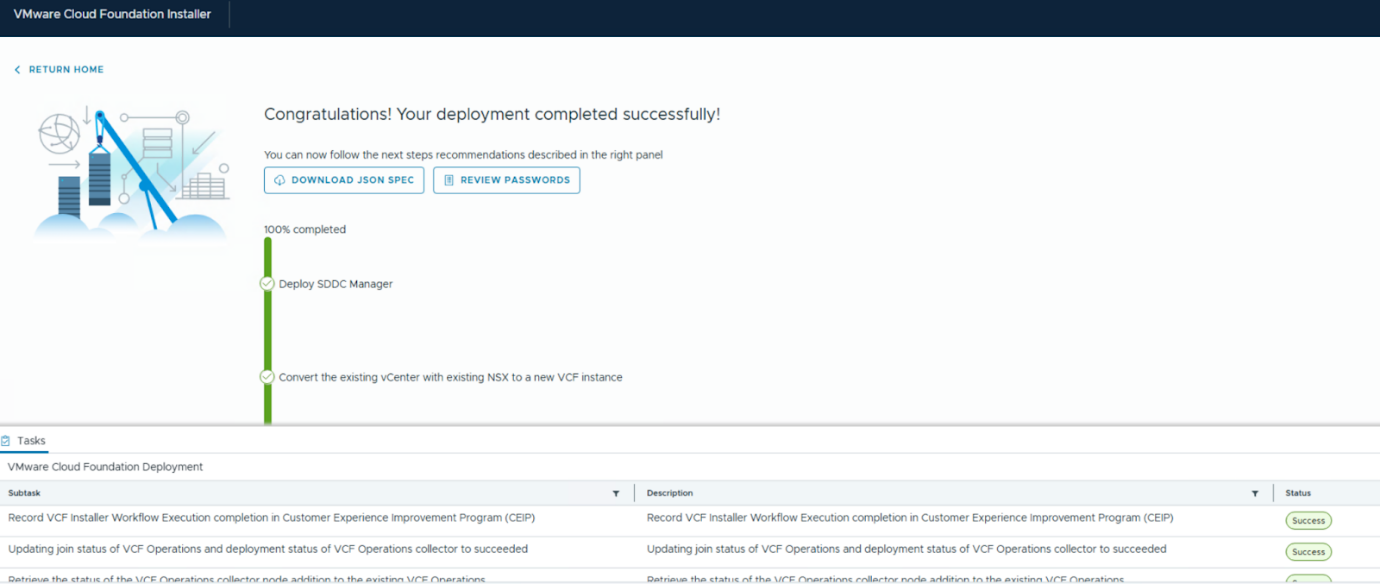Click the Return Home link

66,70
